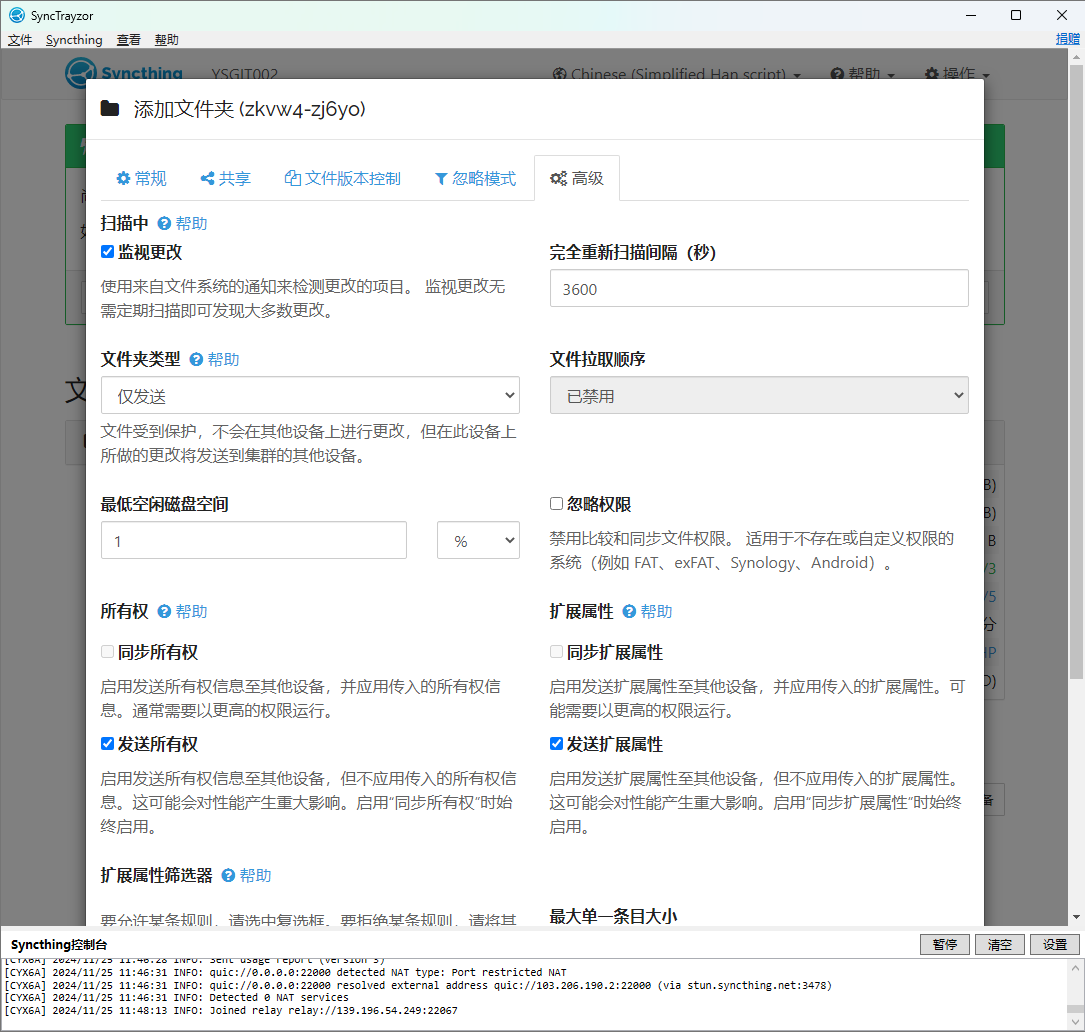Click the question icon beside 扩展属性筛选器
The image size is (1085, 1032).
coord(228,876)
